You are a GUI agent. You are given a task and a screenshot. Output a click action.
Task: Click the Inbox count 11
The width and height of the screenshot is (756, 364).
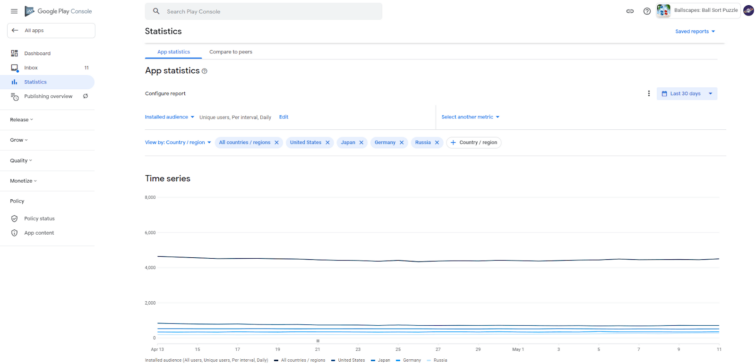coord(86,68)
